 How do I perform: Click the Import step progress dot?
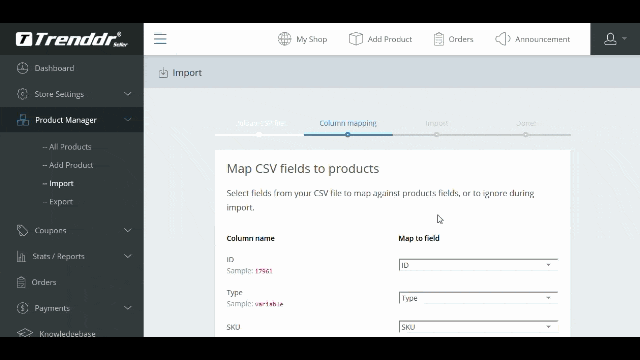(x=437, y=135)
